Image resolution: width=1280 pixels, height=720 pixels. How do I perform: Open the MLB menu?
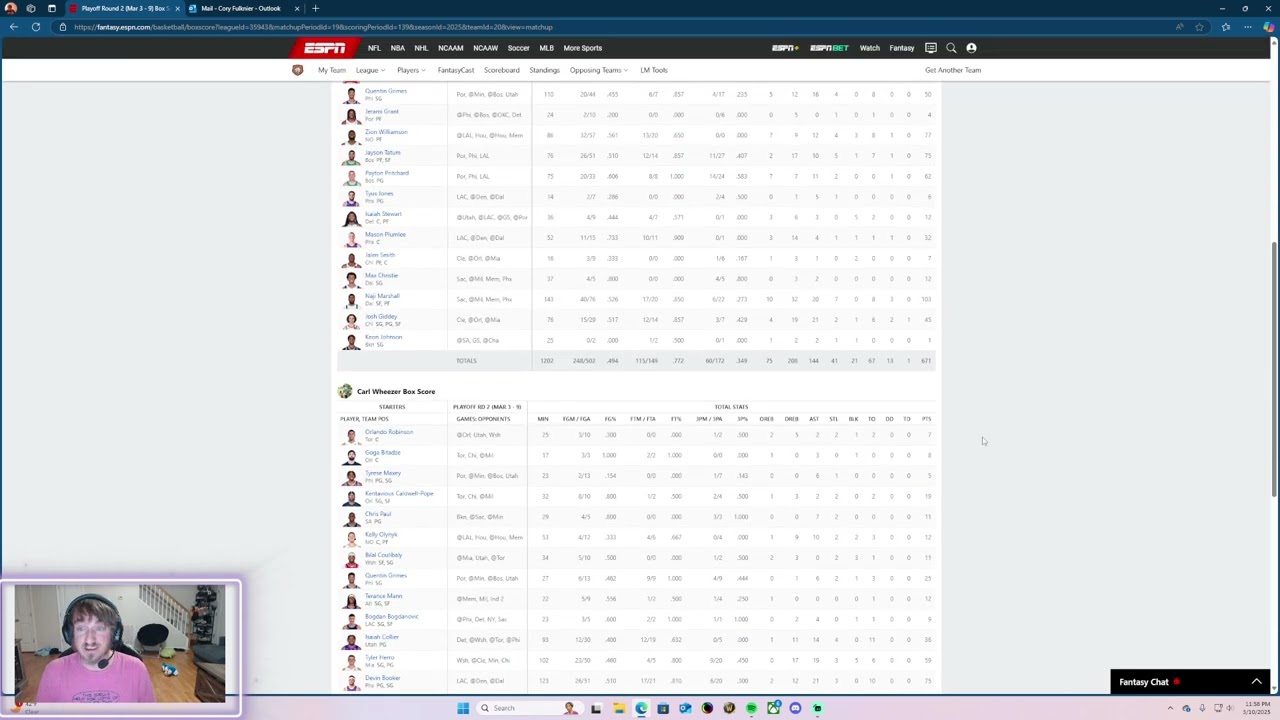click(546, 48)
